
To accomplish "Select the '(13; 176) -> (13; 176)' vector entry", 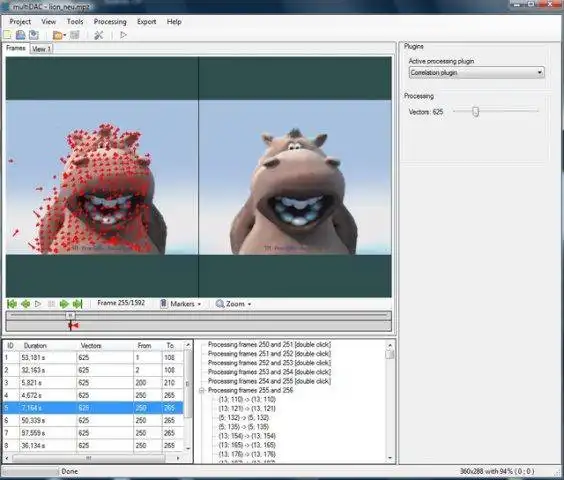I will [247, 454].
